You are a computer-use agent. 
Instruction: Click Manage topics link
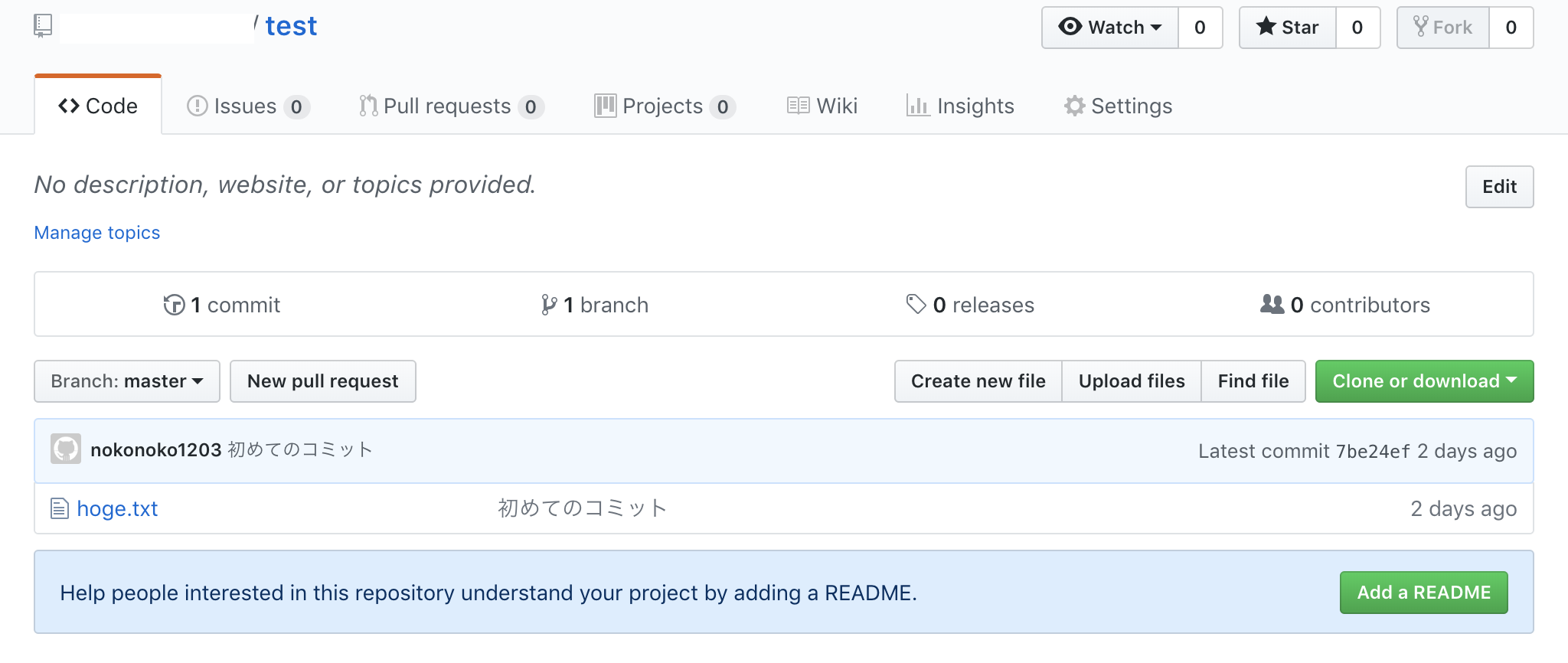pyautogui.click(x=97, y=233)
